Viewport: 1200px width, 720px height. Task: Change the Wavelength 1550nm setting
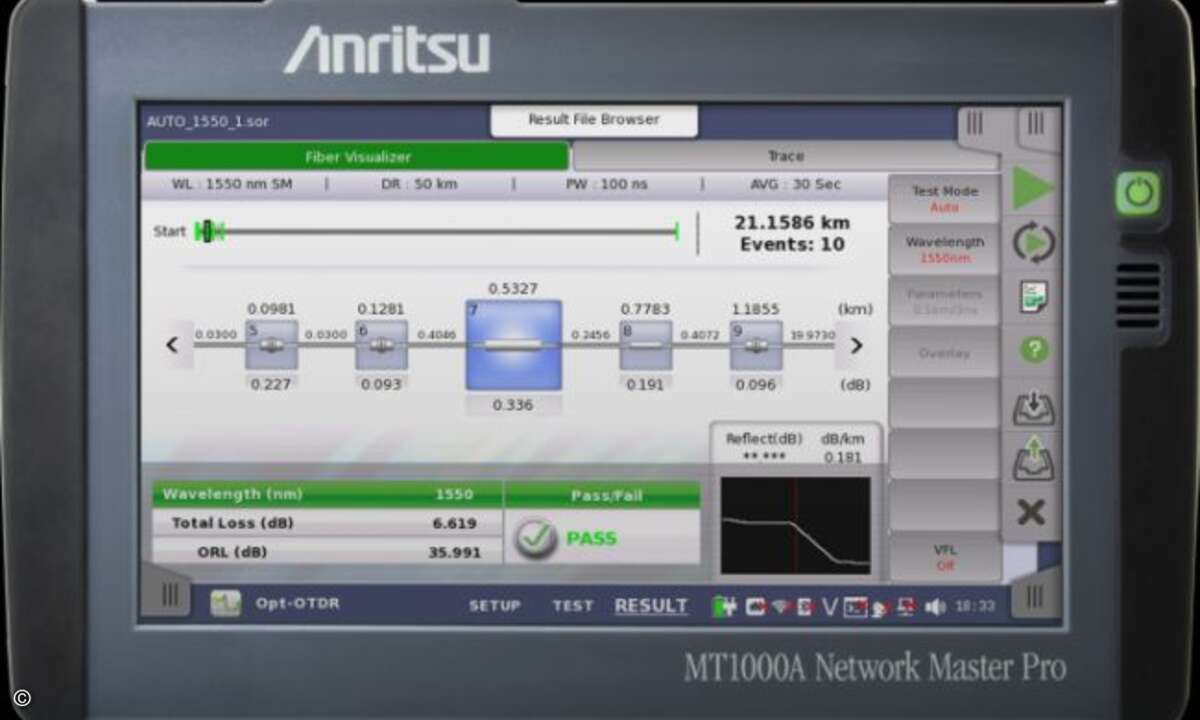pos(944,250)
